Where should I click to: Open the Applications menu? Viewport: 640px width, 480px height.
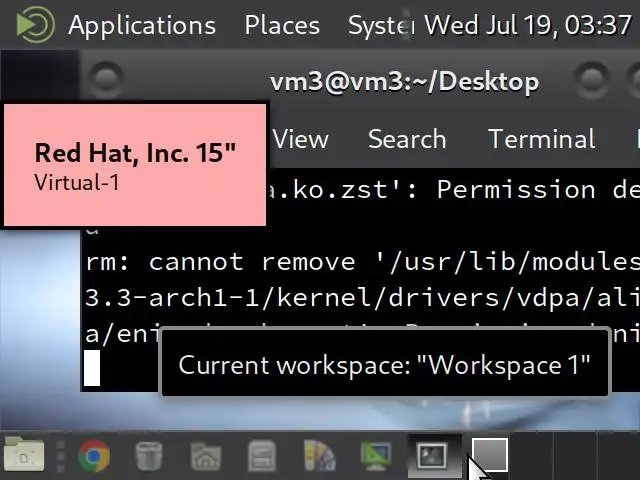[x=142, y=26]
